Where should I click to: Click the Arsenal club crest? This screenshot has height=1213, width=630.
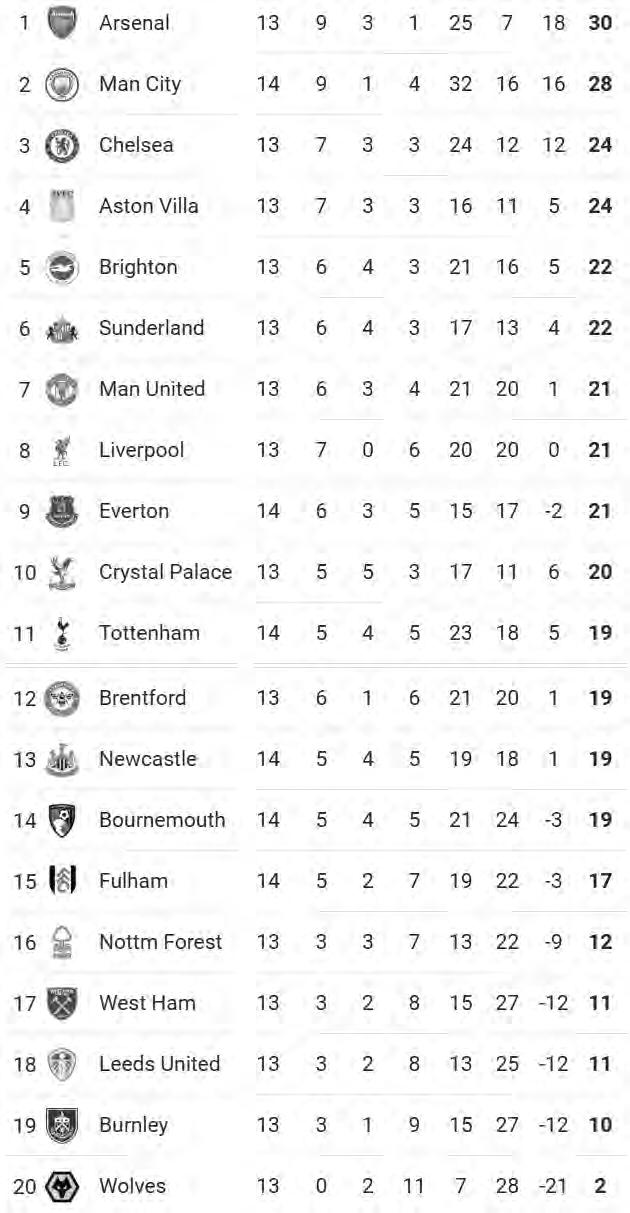click(62, 23)
